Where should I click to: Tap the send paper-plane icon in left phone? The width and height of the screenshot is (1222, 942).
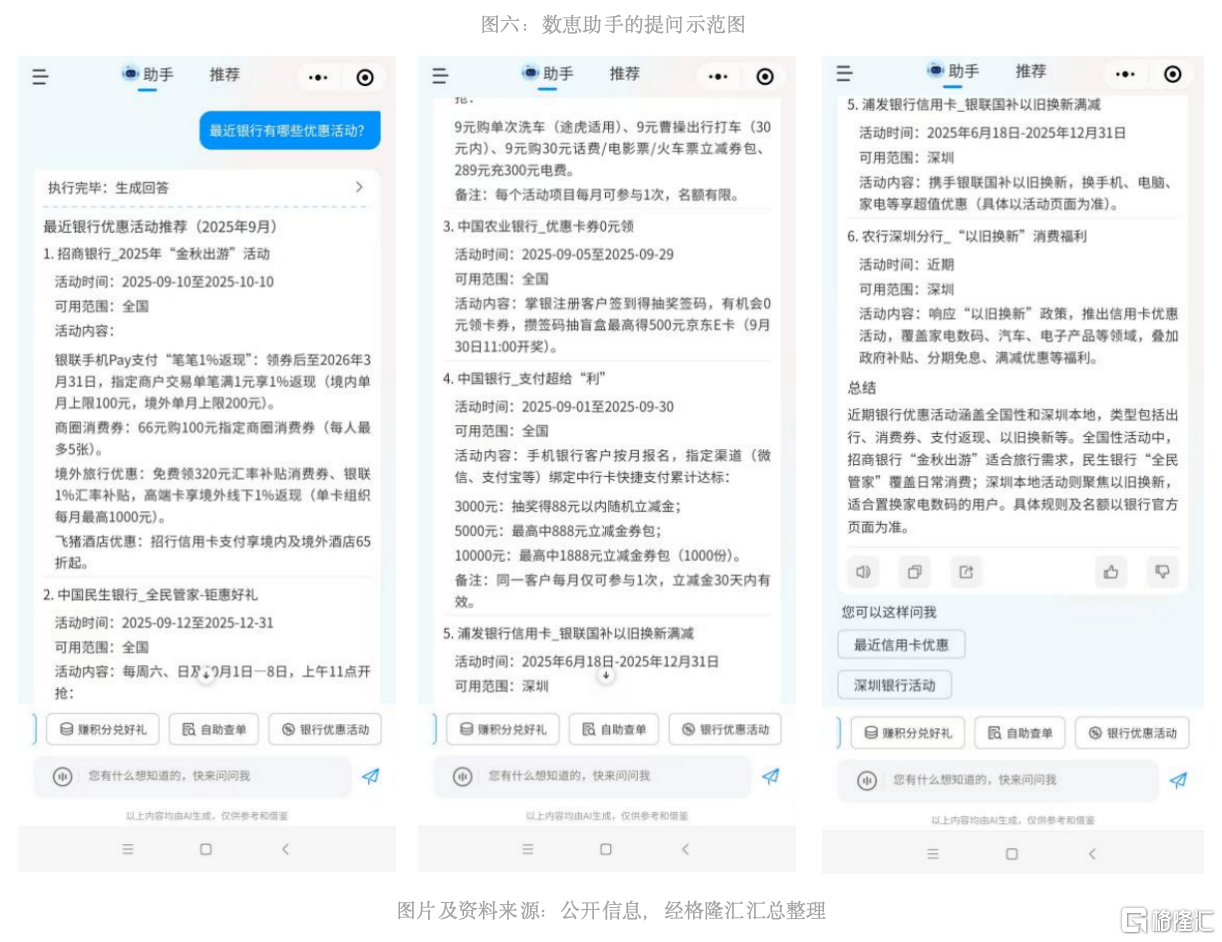(x=370, y=776)
